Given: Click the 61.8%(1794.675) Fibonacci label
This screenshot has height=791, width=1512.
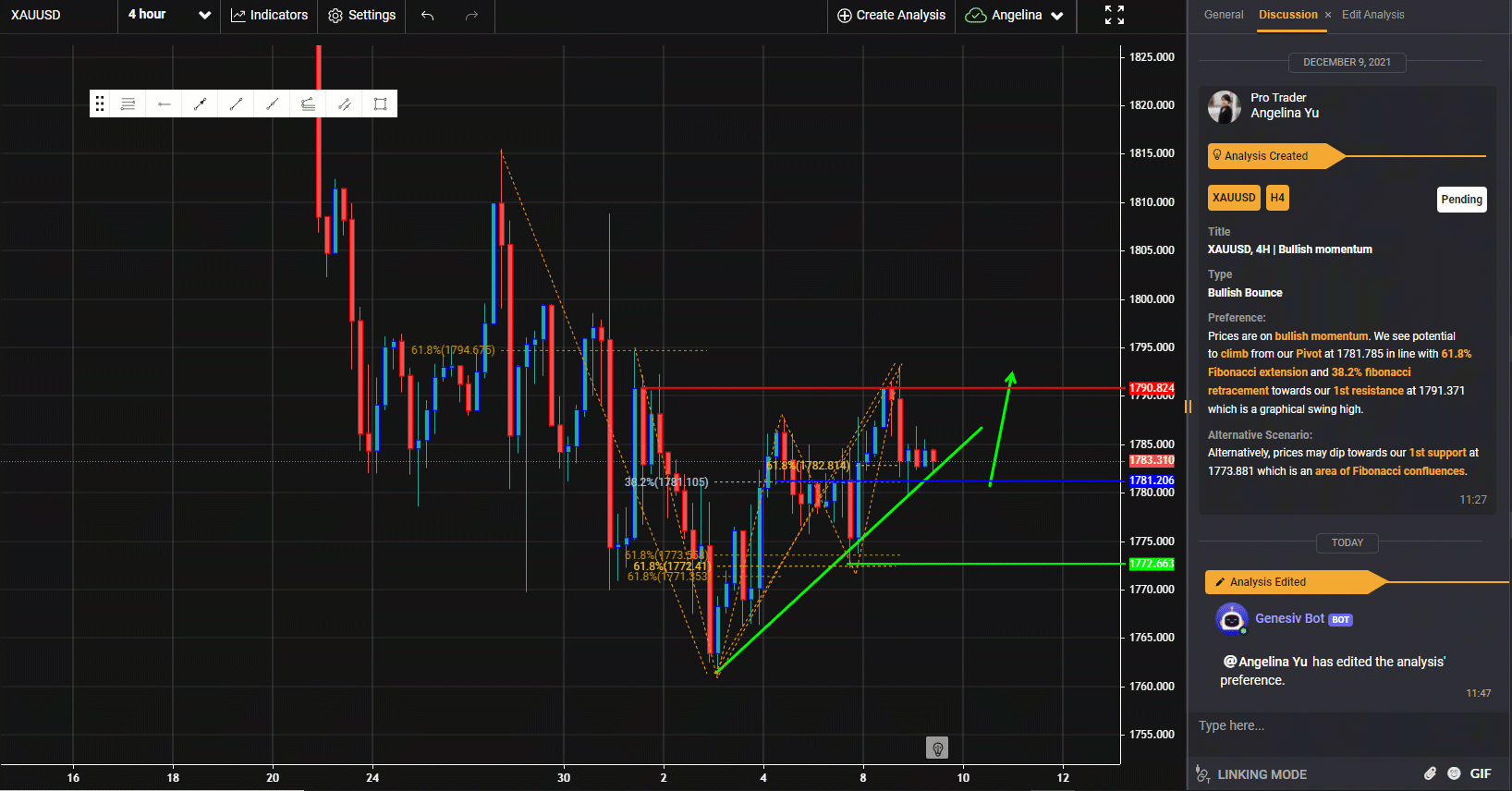Looking at the screenshot, I should [x=453, y=350].
